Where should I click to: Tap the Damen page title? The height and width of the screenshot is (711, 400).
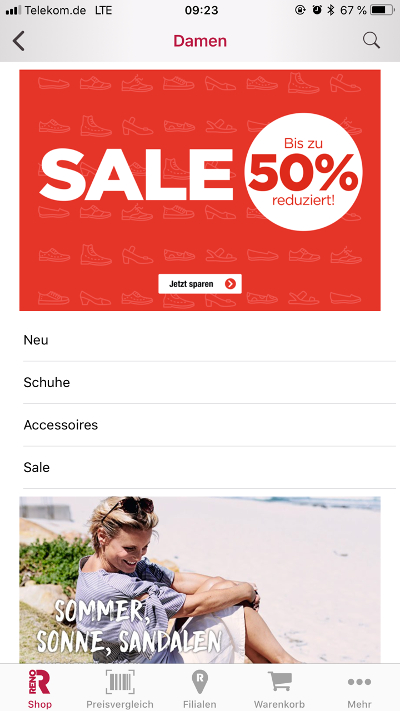click(x=200, y=41)
